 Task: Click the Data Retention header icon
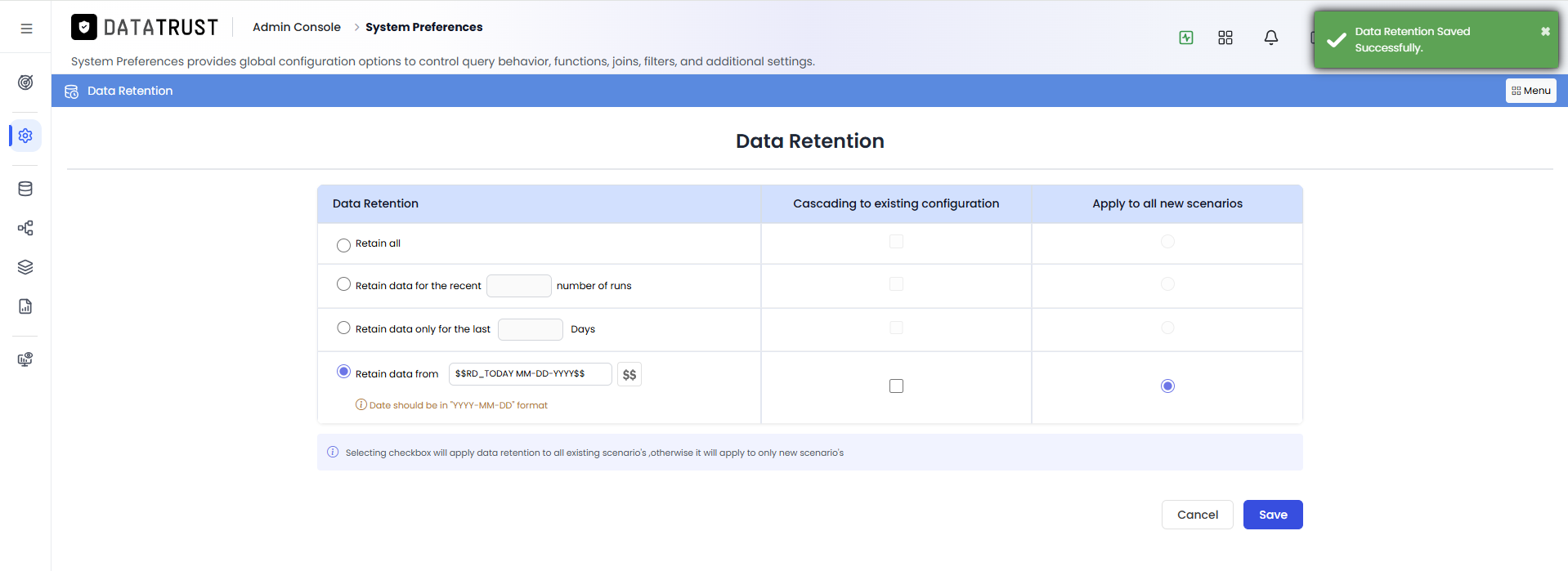(x=72, y=91)
